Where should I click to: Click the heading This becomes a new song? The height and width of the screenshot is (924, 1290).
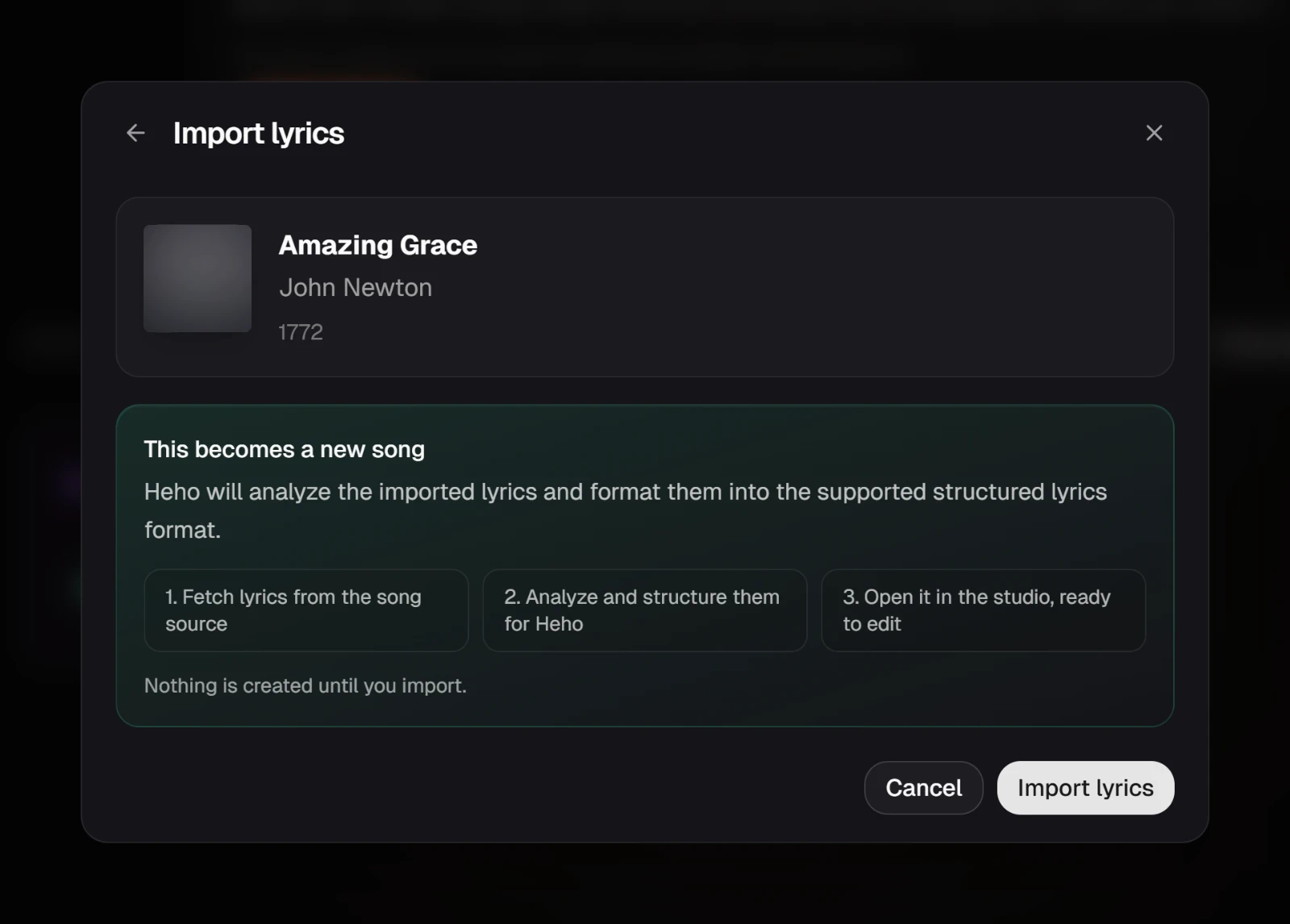[284, 450]
